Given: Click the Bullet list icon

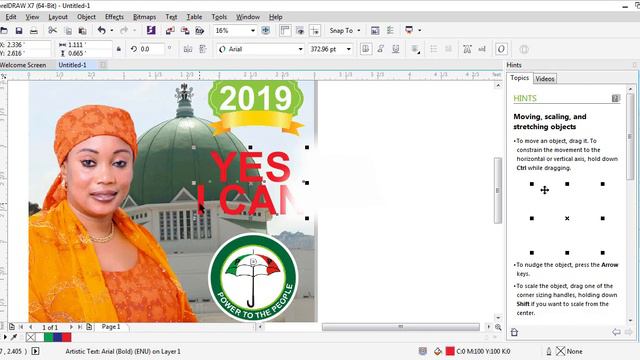Looking at the screenshot, I should 433,49.
